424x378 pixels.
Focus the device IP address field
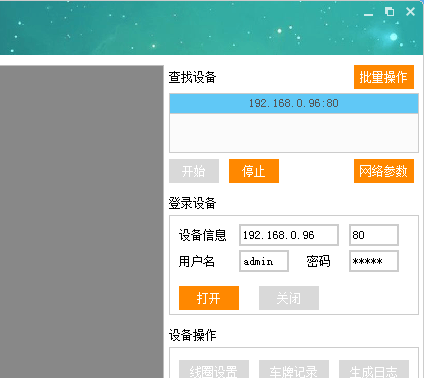[x=289, y=235]
